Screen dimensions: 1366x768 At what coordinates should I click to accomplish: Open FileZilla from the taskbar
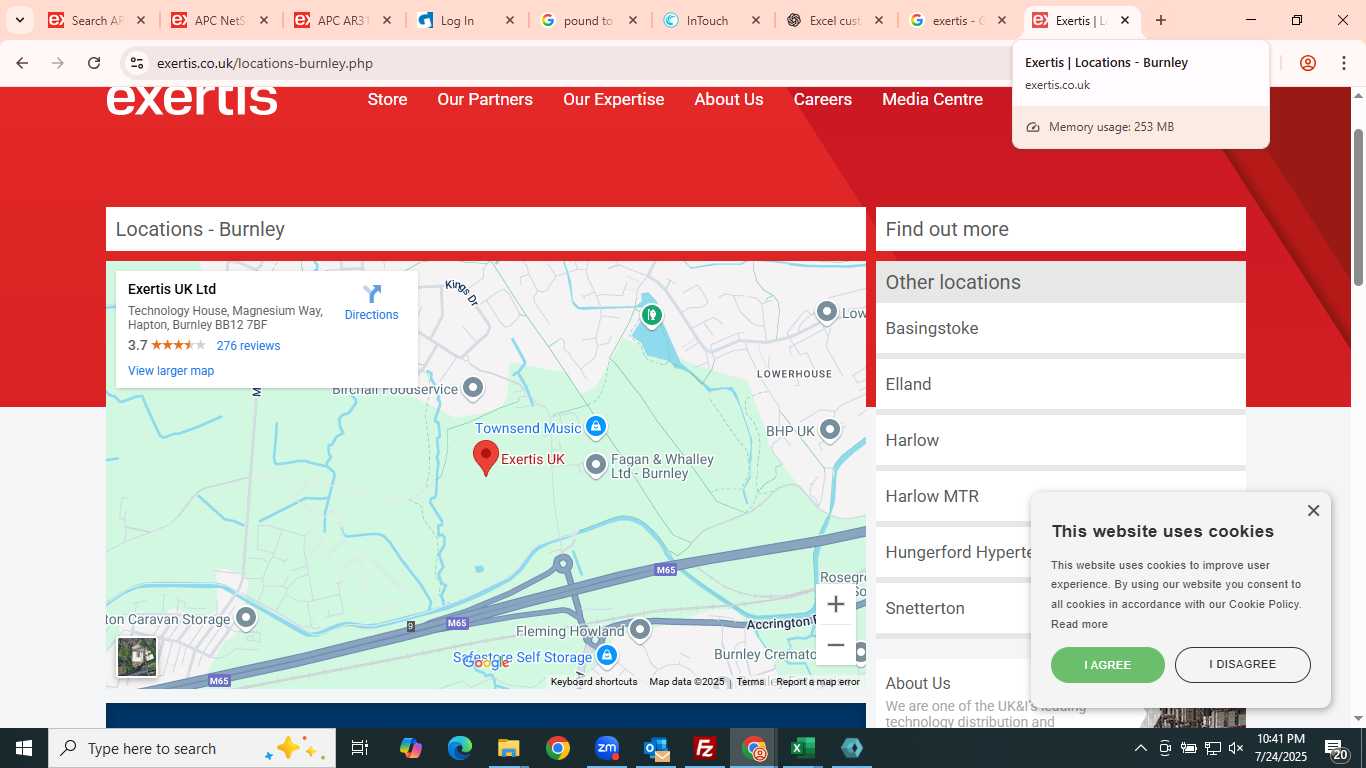point(705,748)
